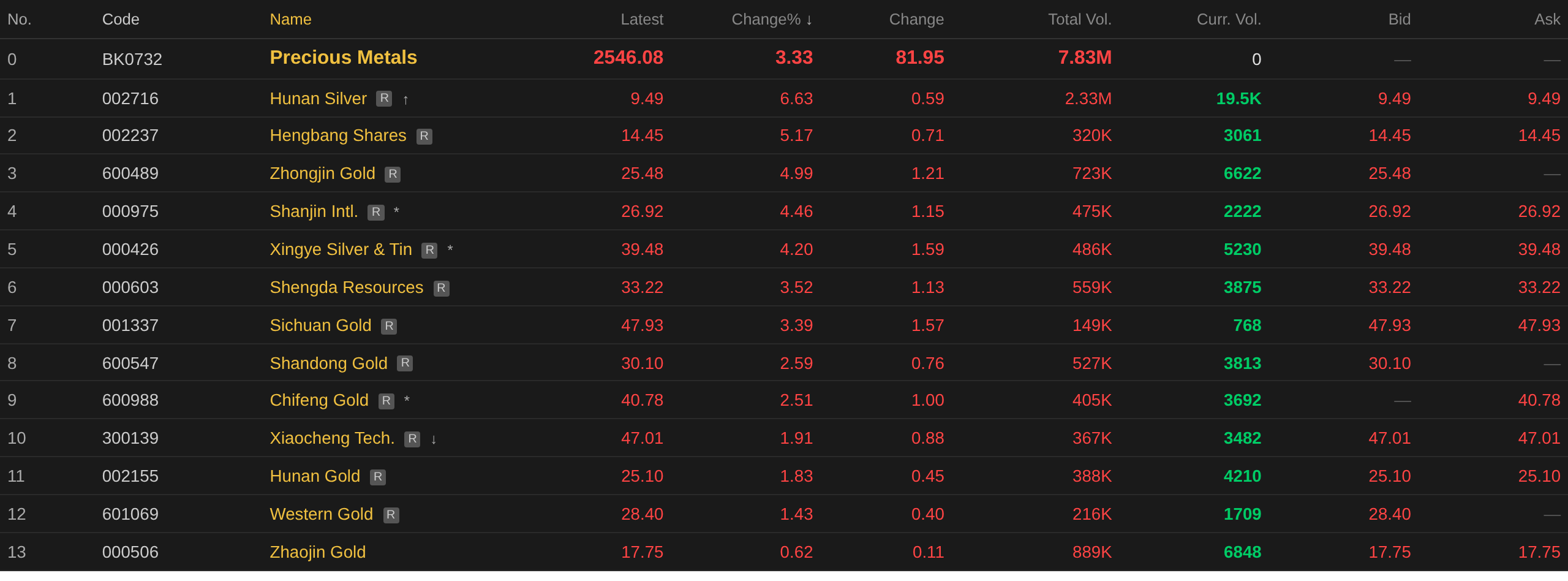Image resolution: width=1568 pixels, height=581 pixels.
Task: Sort the table by Curr. Vol. column
Action: point(1229,20)
